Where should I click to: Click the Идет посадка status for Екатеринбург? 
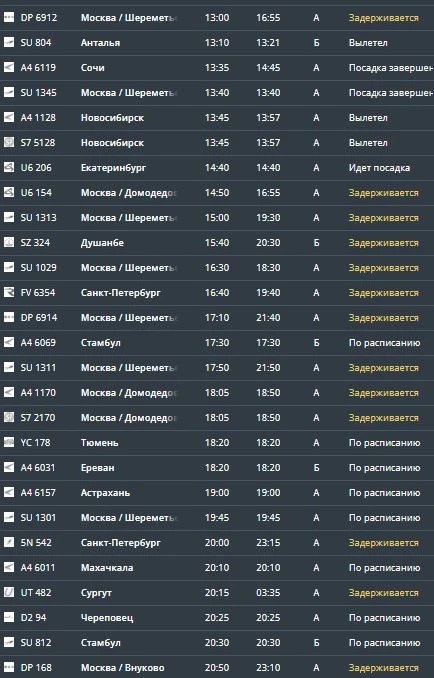point(379,168)
